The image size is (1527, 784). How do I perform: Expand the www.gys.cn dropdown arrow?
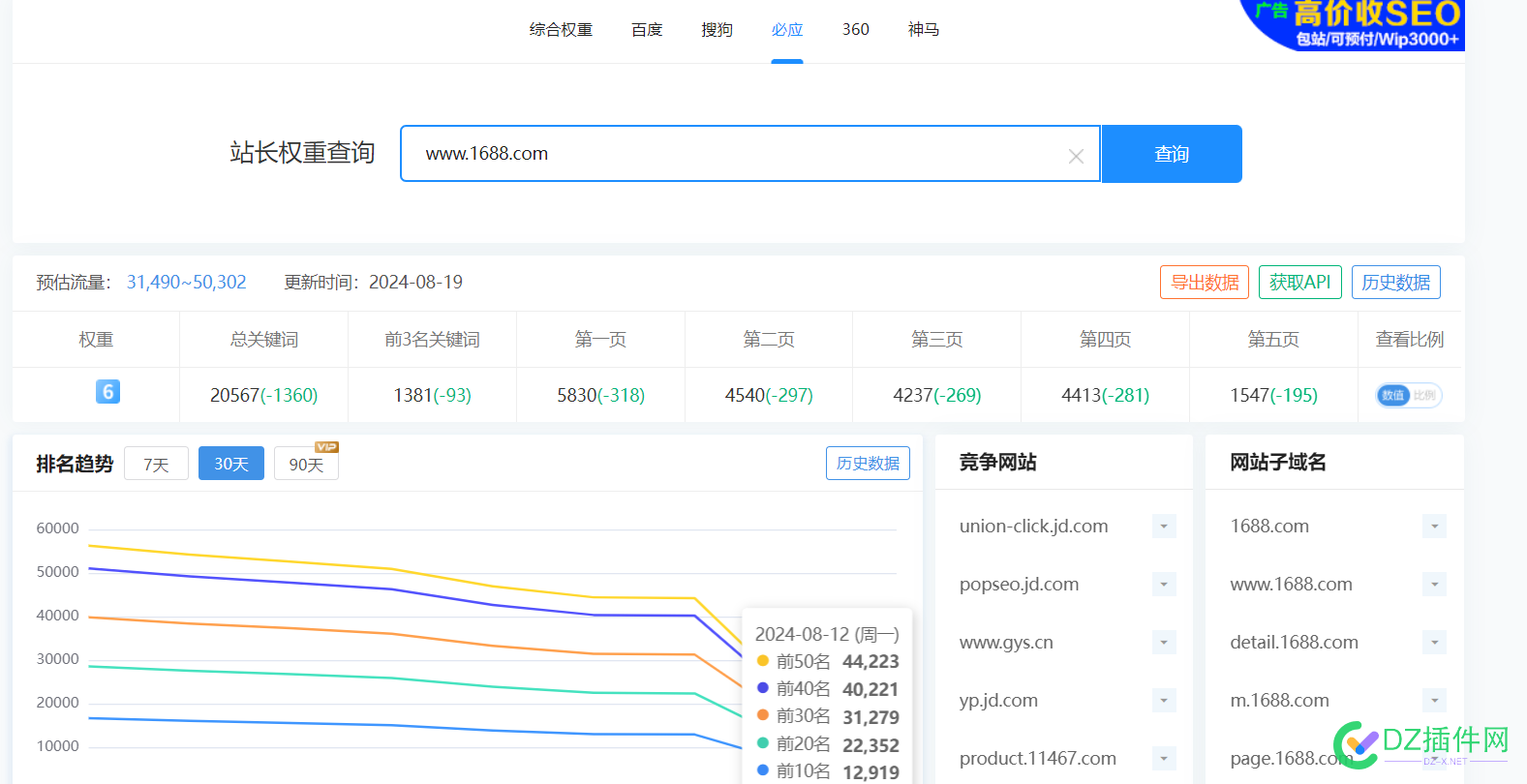point(1164,643)
